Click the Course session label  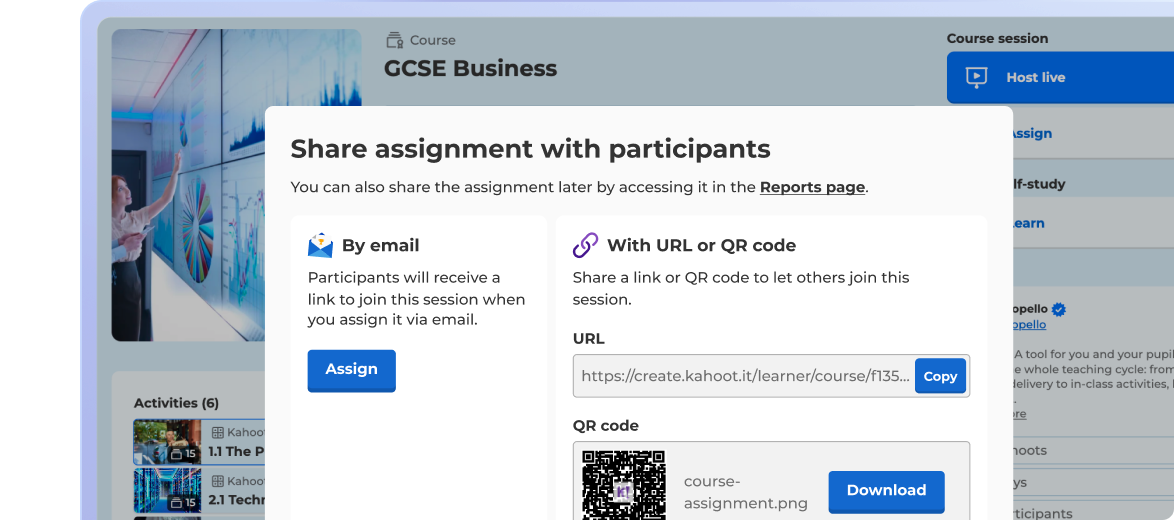(x=997, y=39)
